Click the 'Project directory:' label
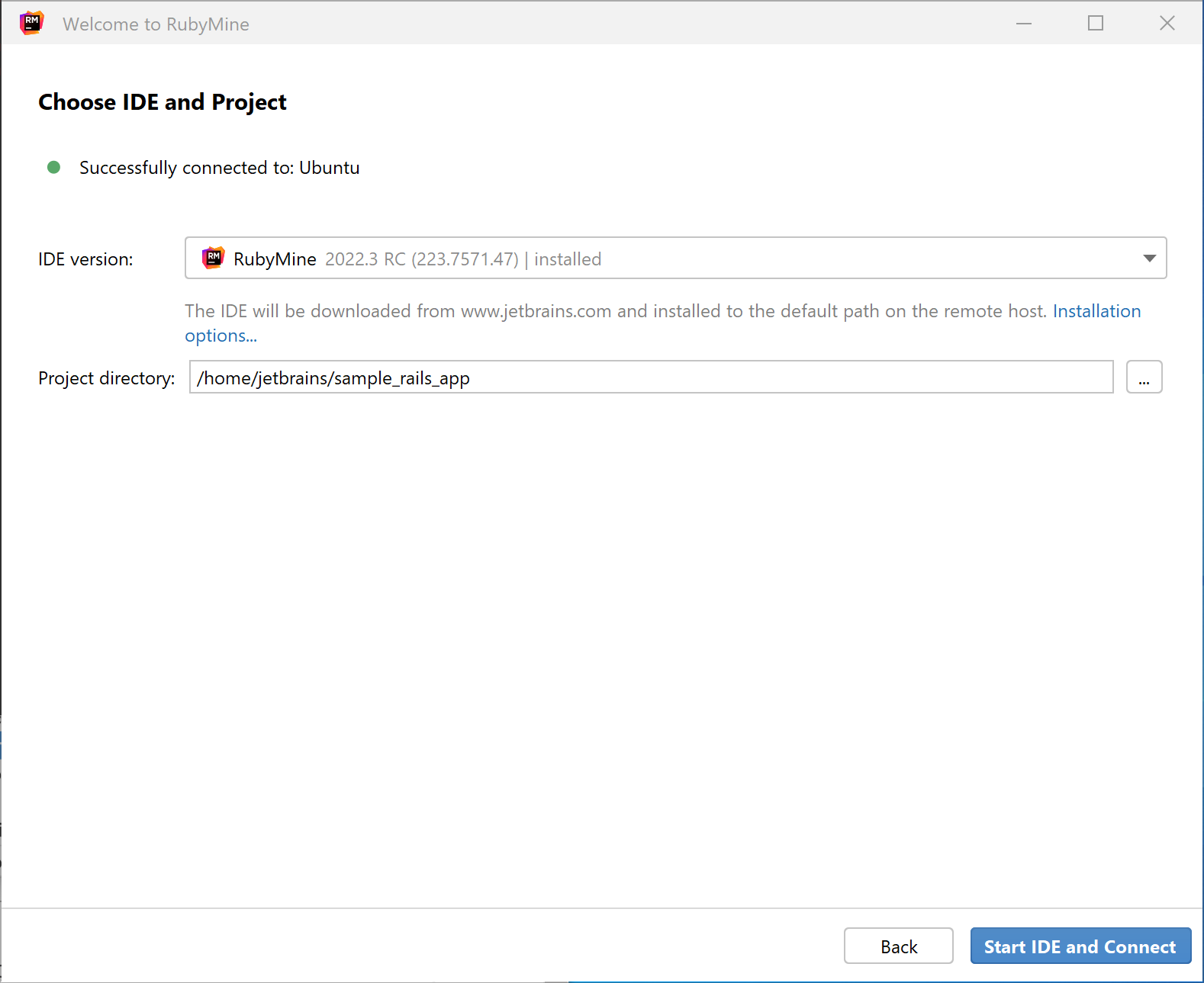Screen dimensions: 1204x983 (x=107, y=378)
